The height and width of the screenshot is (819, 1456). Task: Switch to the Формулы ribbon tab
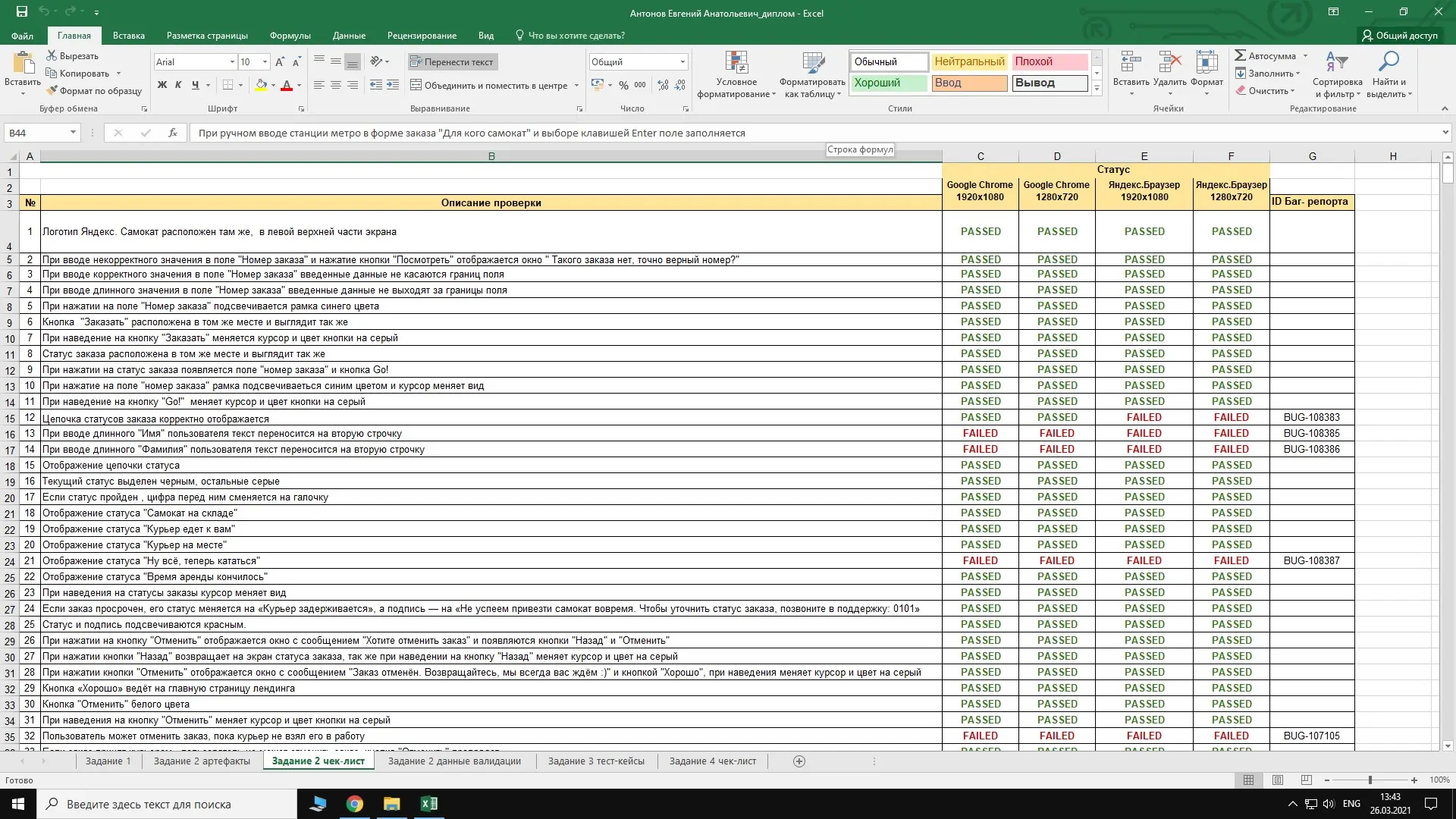click(x=290, y=36)
